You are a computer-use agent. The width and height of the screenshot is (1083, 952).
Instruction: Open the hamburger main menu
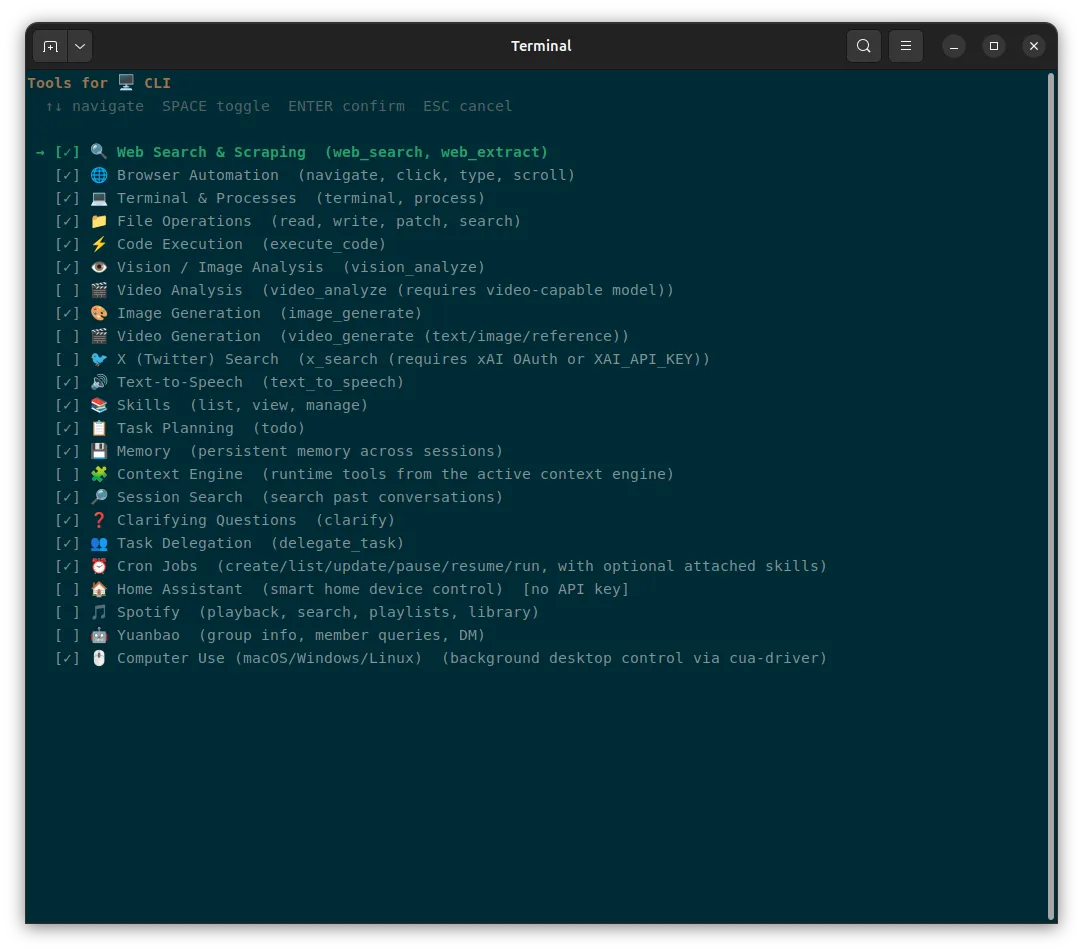905,46
